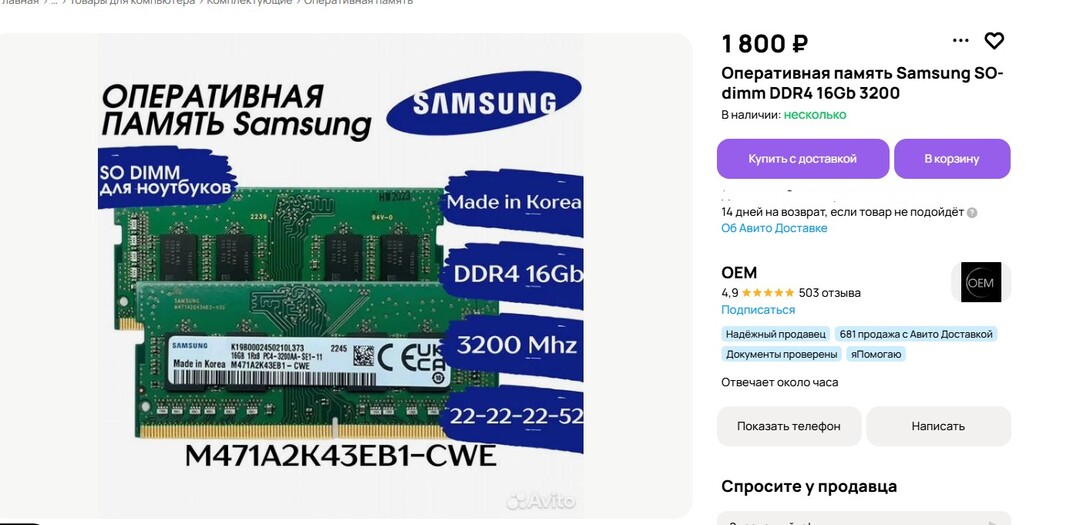Click the five-star seller rating
This screenshot has width=1090, height=525.
(x=767, y=293)
